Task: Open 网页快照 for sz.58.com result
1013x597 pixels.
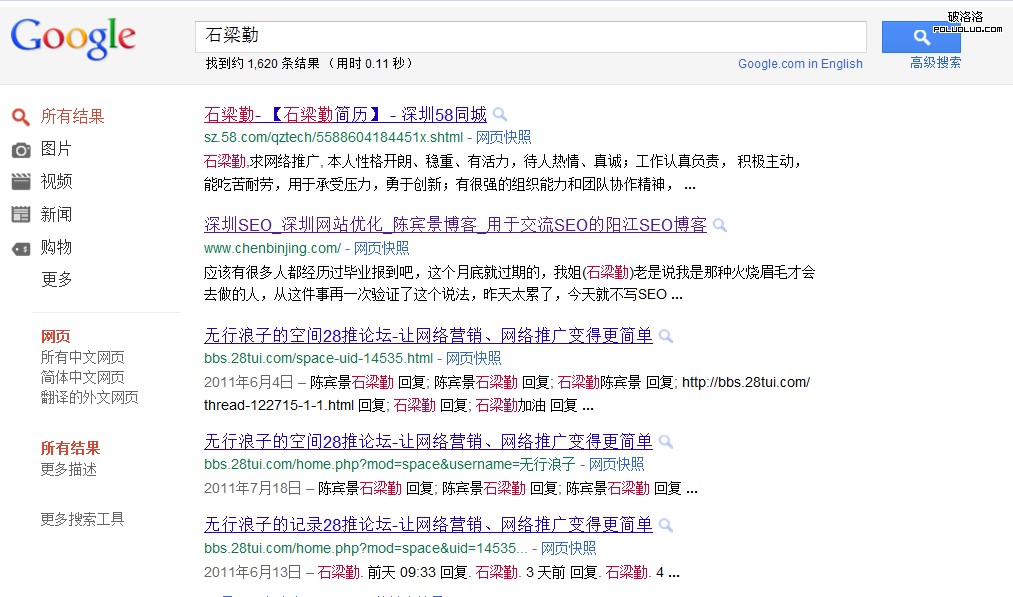Action: (503, 137)
